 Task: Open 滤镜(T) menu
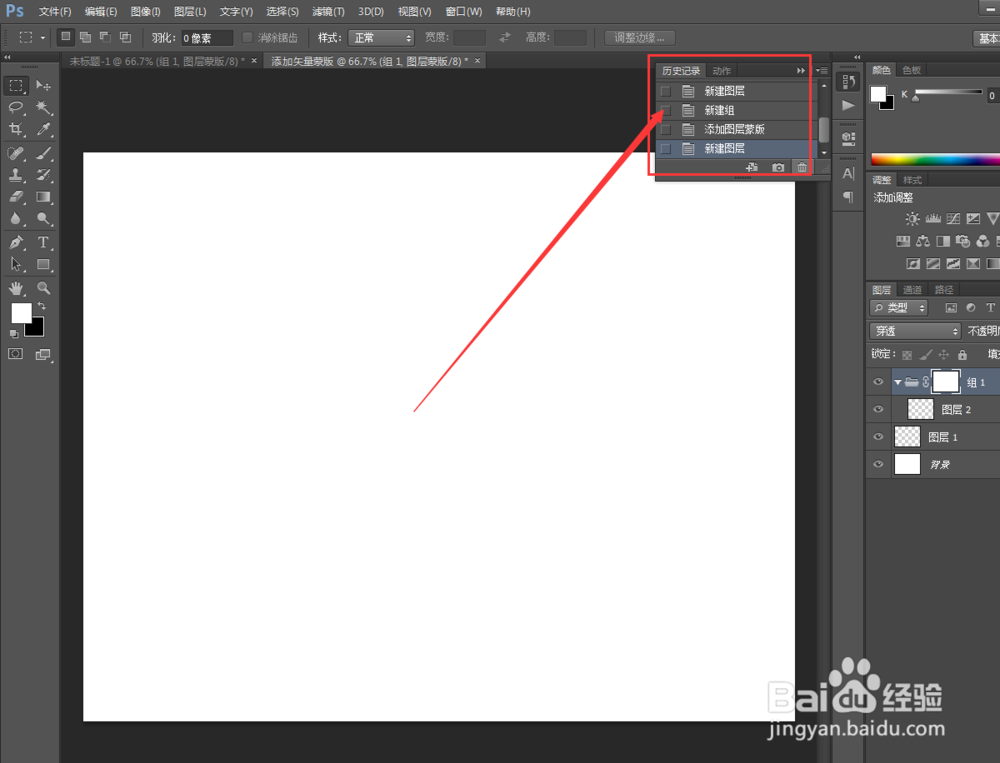tap(328, 11)
